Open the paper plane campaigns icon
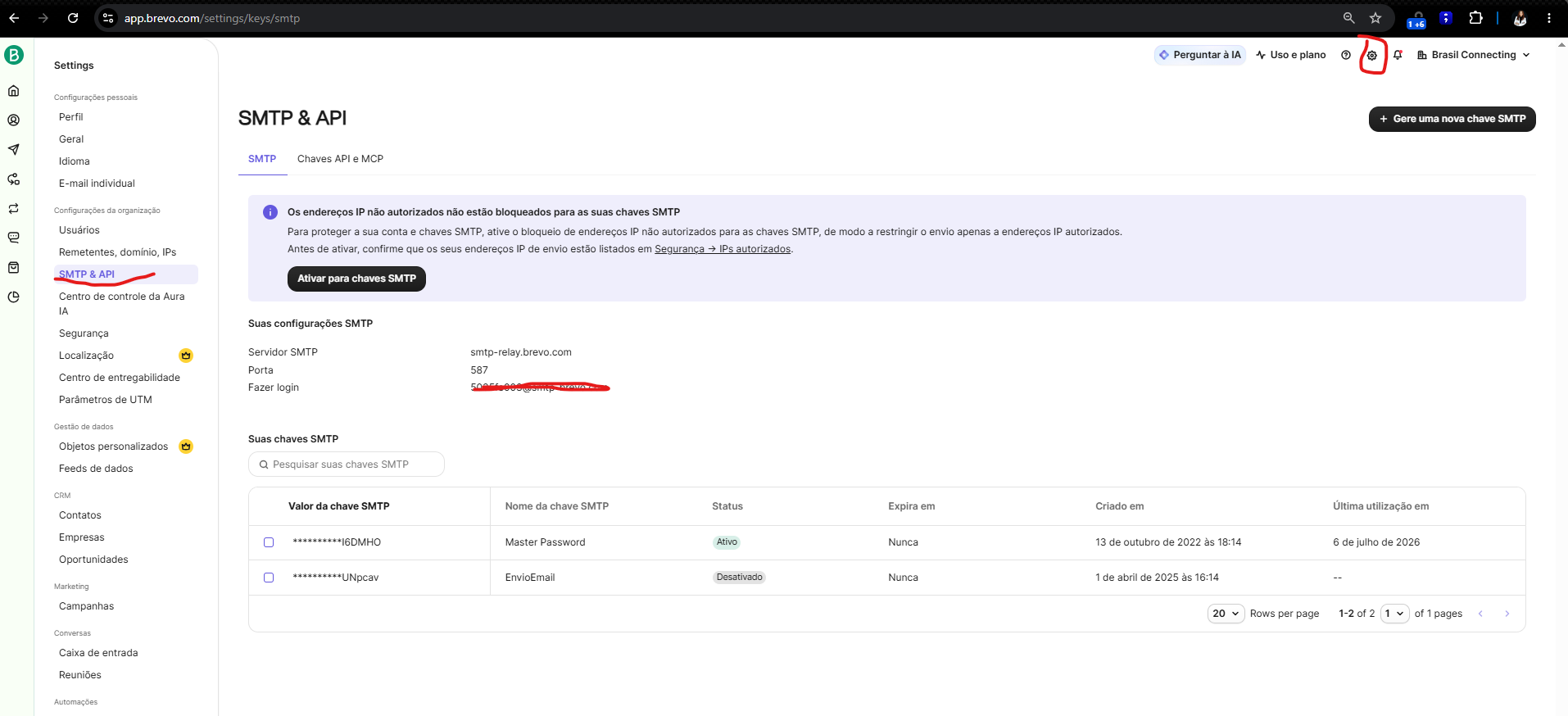 point(14,150)
